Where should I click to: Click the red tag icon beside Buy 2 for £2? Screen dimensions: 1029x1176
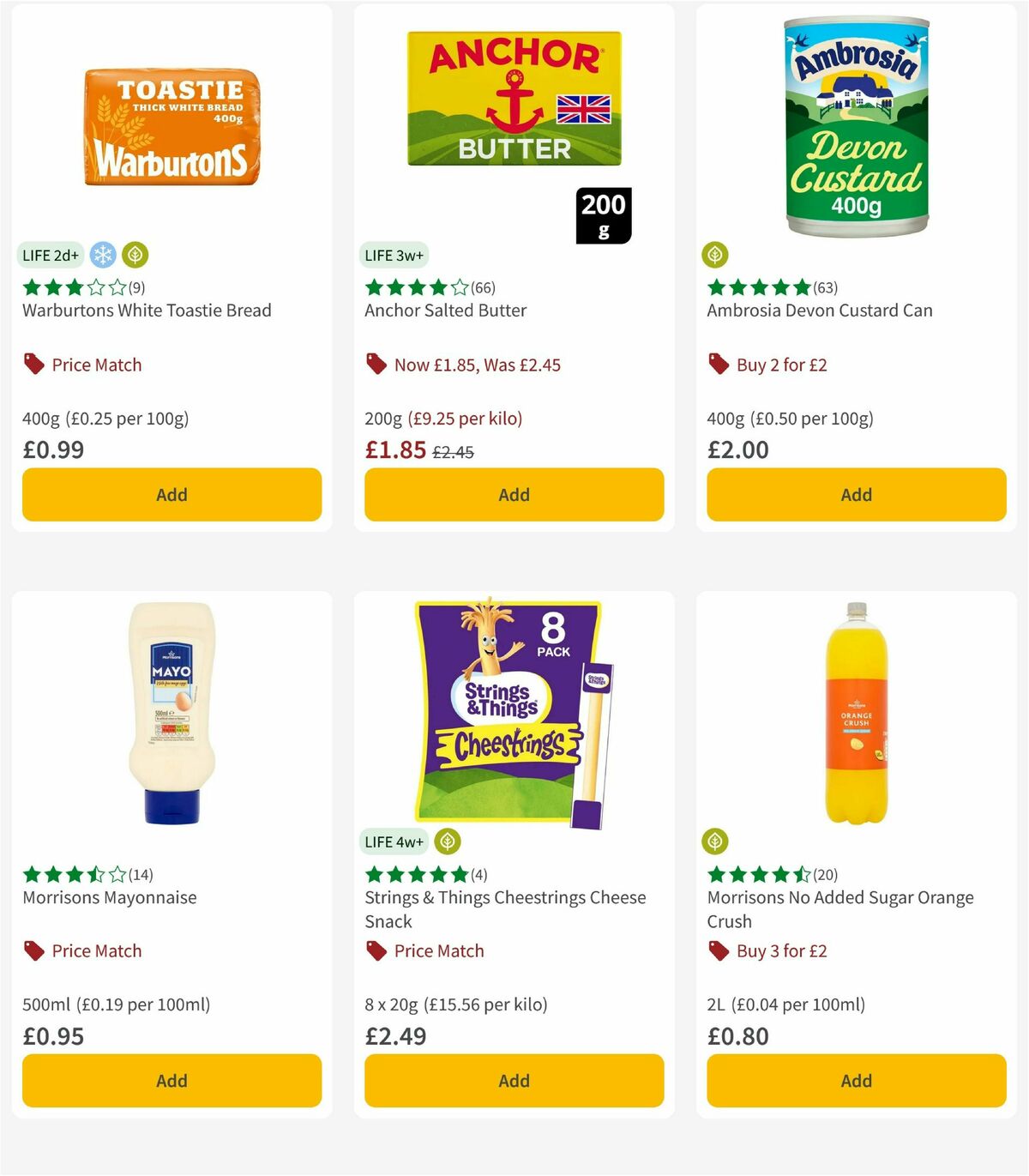pyautogui.click(x=717, y=364)
